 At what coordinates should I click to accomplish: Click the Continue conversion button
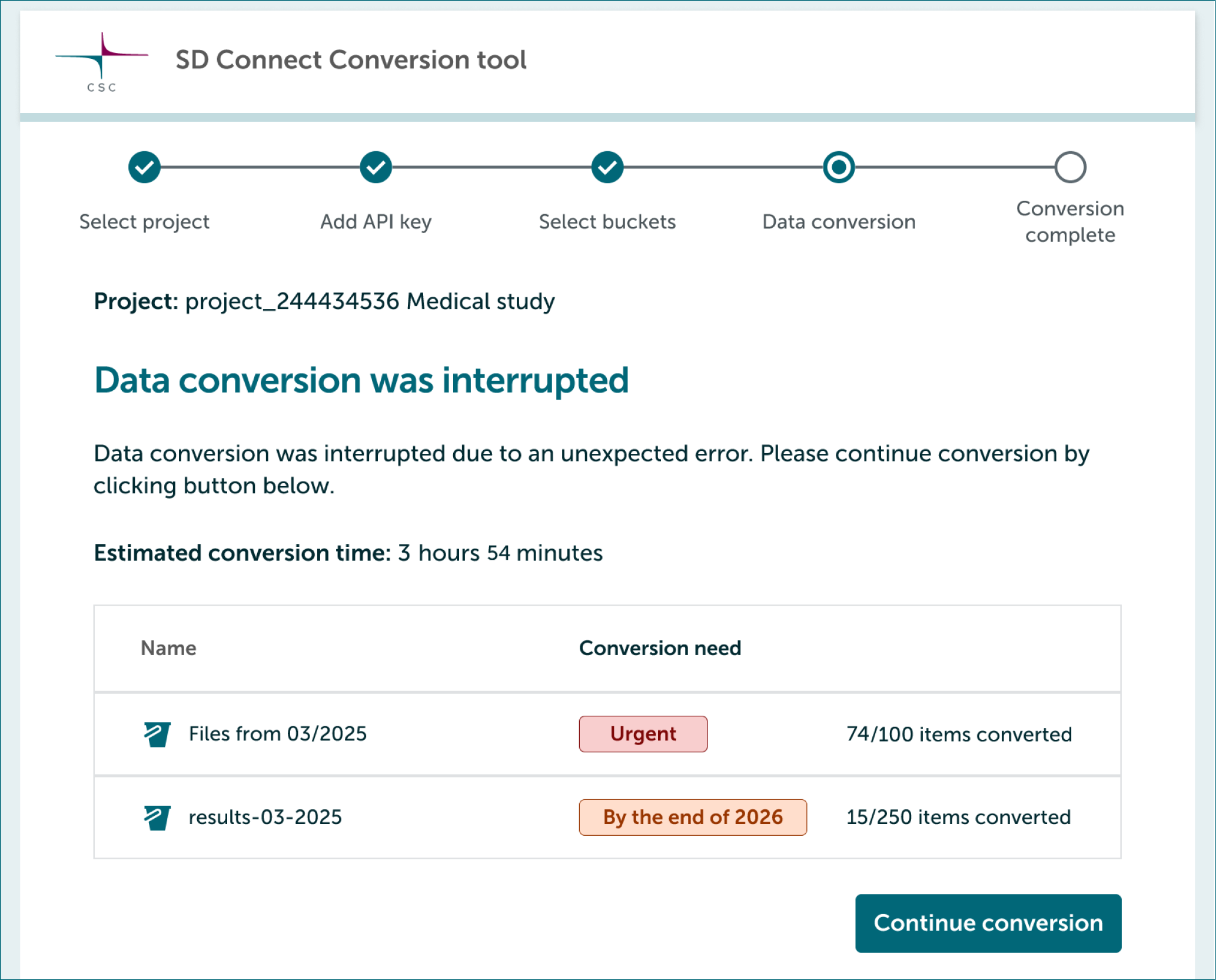tap(988, 923)
